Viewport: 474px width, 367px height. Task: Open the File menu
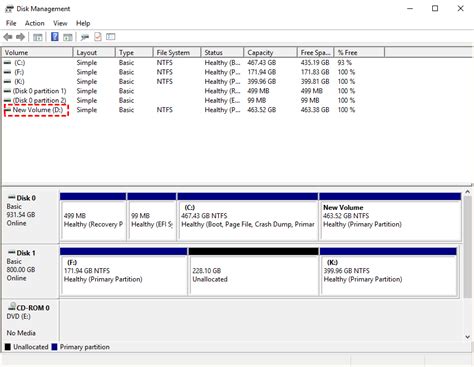11,23
